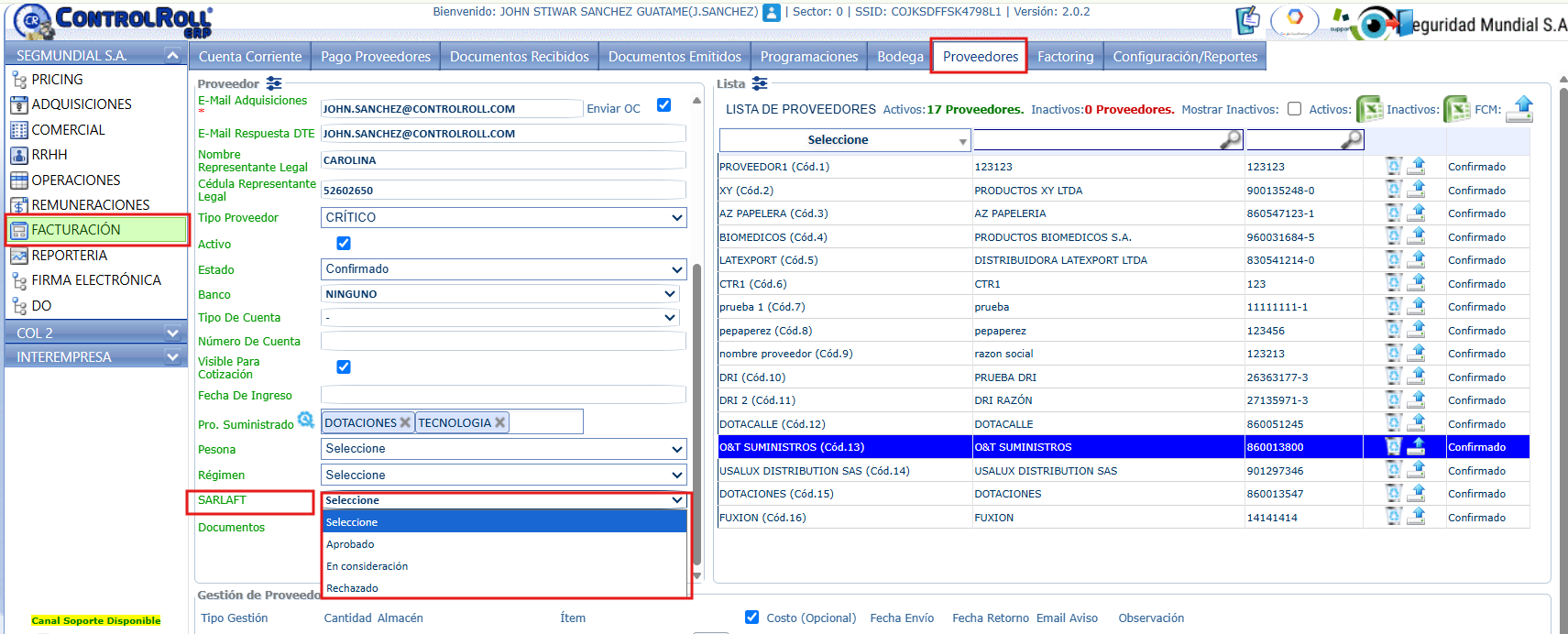1568x634 pixels.
Task: Export active providers to Excel icon
Action: point(1369,109)
